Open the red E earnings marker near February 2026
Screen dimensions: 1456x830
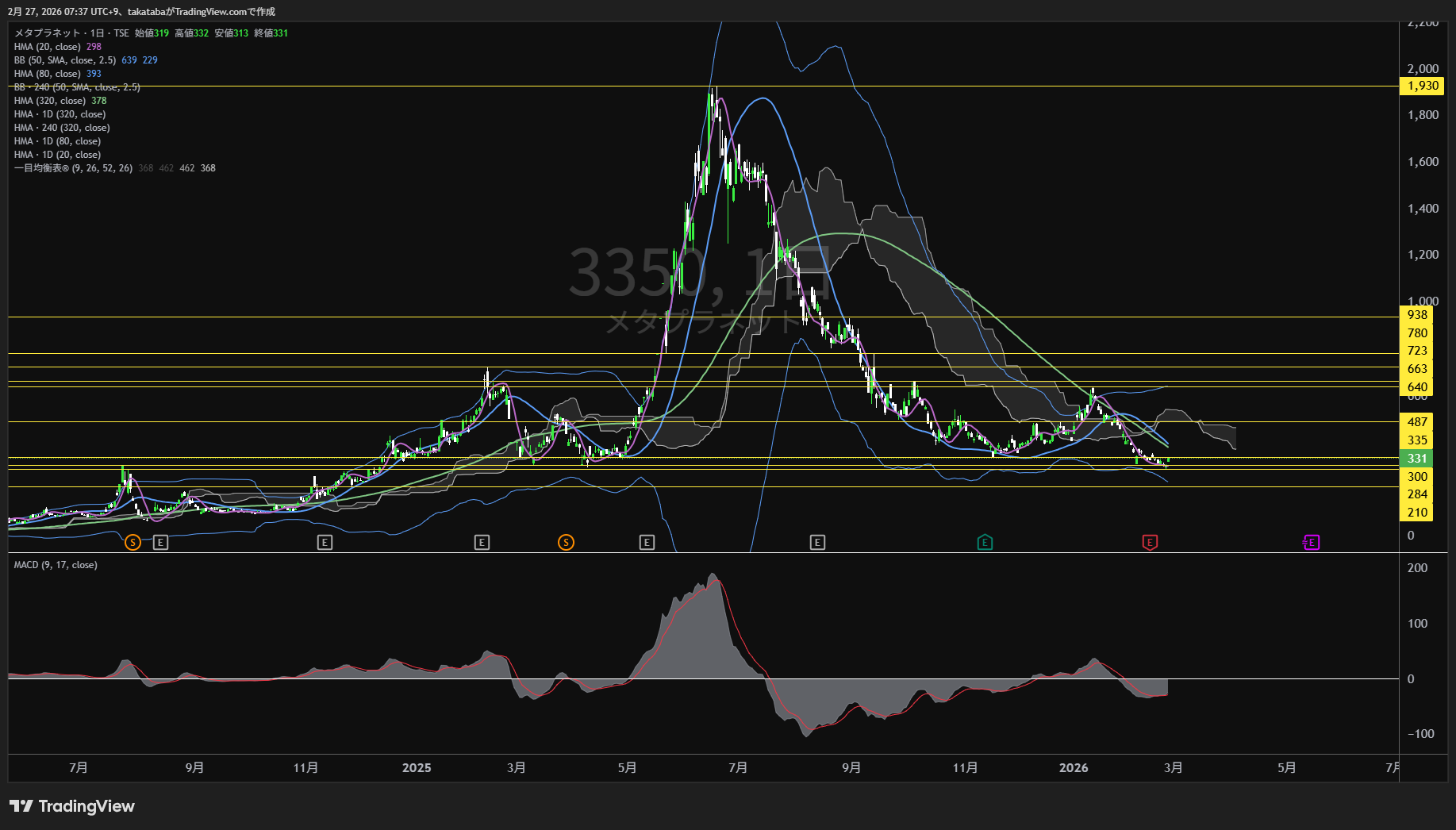click(1150, 543)
